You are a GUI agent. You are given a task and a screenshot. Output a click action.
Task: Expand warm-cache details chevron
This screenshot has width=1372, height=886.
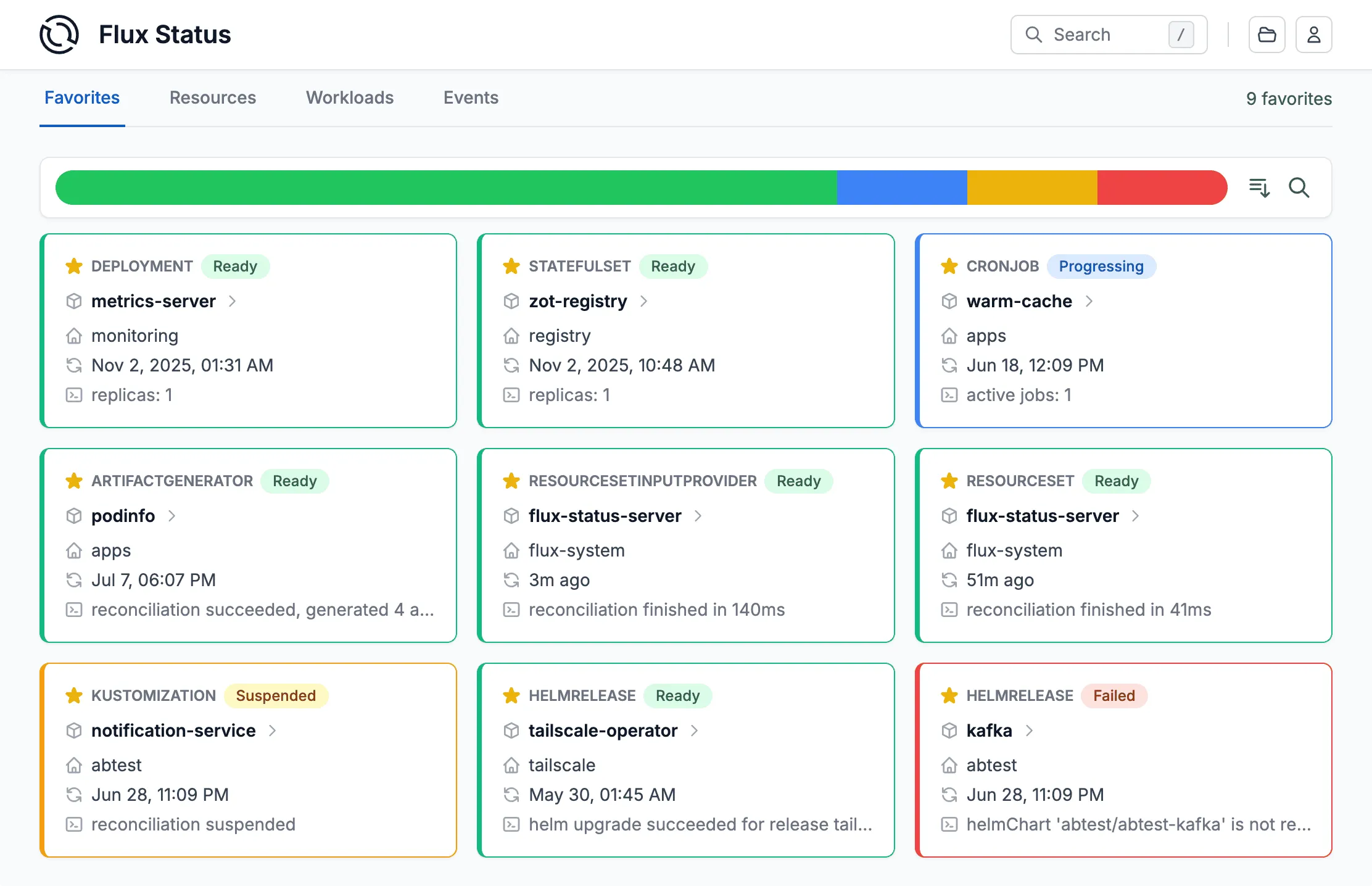pos(1089,301)
